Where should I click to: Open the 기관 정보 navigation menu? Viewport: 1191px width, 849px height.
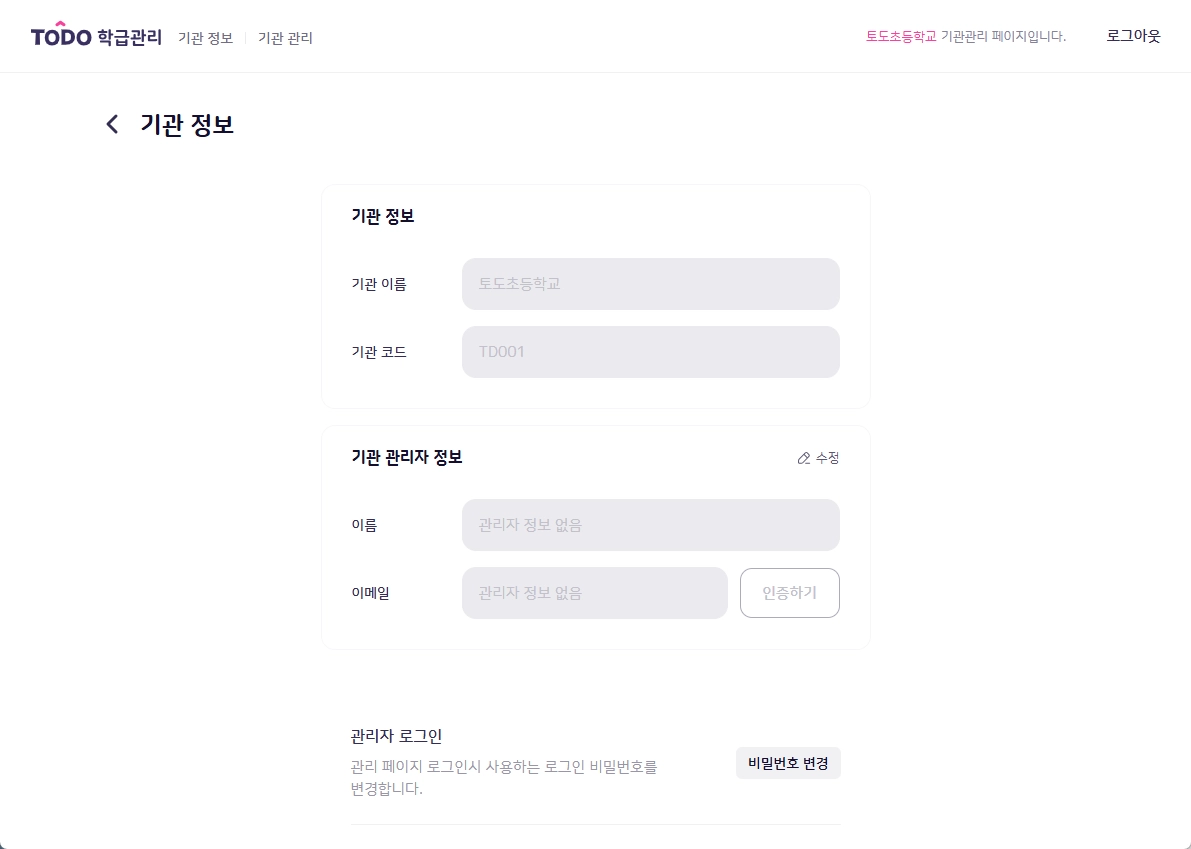click(x=205, y=38)
